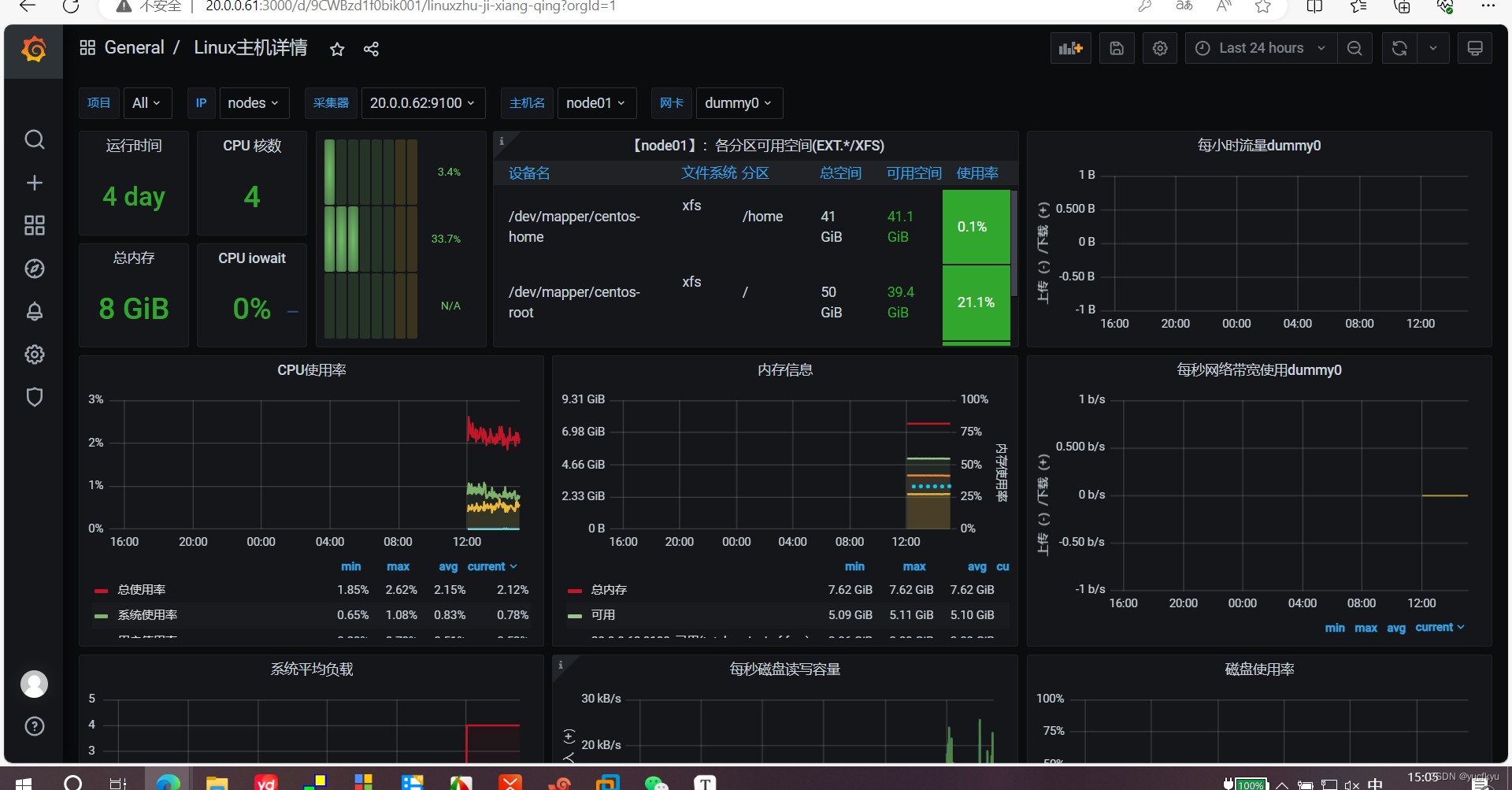The image size is (1512, 790).
Task: Click the 21.1% usage cell for root
Action: click(x=976, y=302)
